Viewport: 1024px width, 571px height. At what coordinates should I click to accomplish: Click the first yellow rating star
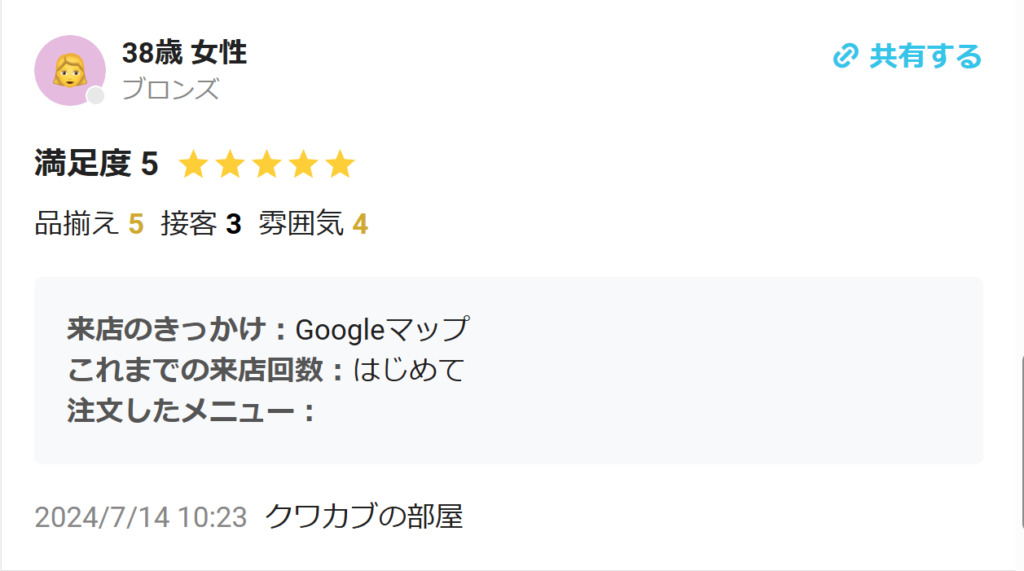tap(194, 164)
